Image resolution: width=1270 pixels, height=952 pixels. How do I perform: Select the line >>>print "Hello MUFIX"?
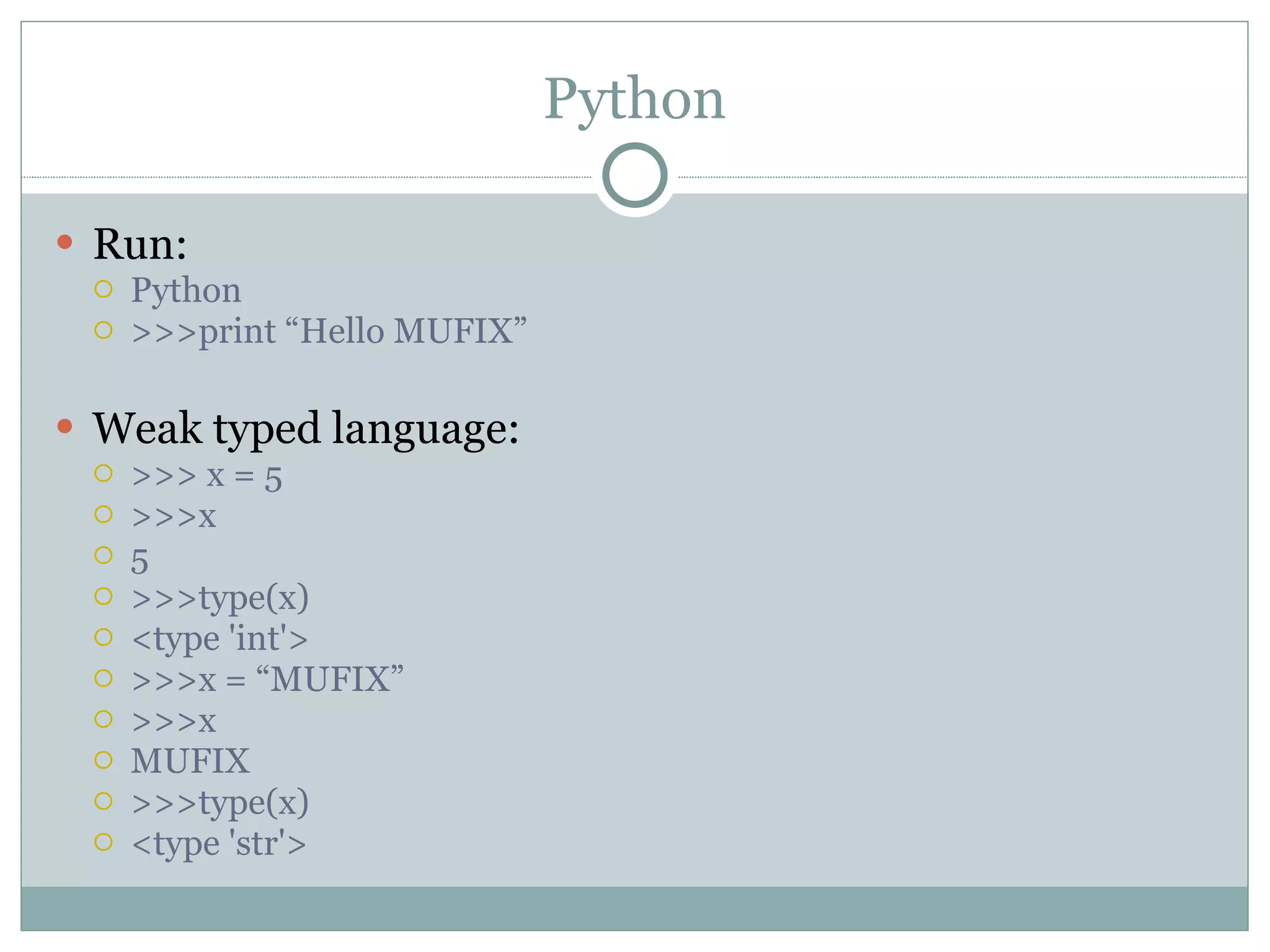point(329,331)
